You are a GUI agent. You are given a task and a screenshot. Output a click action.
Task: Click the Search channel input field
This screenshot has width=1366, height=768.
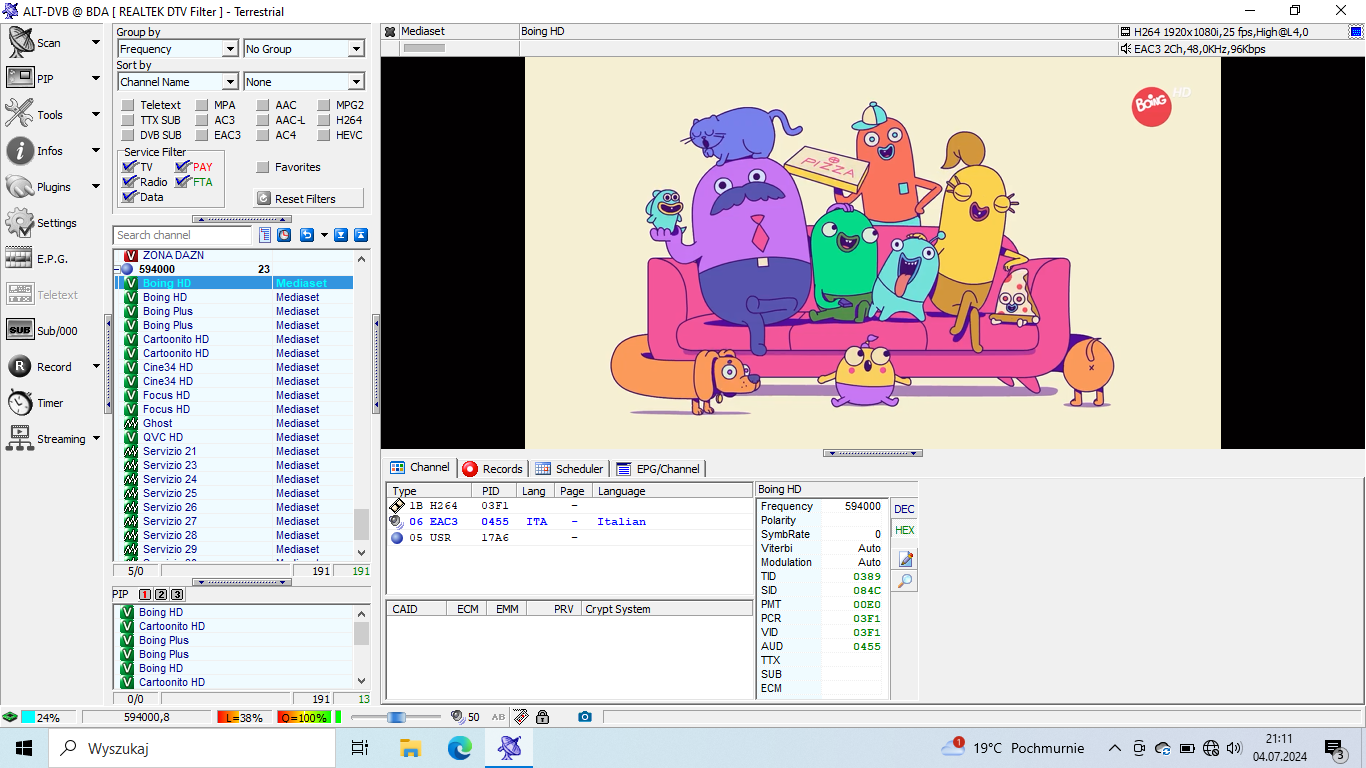click(183, 235)
